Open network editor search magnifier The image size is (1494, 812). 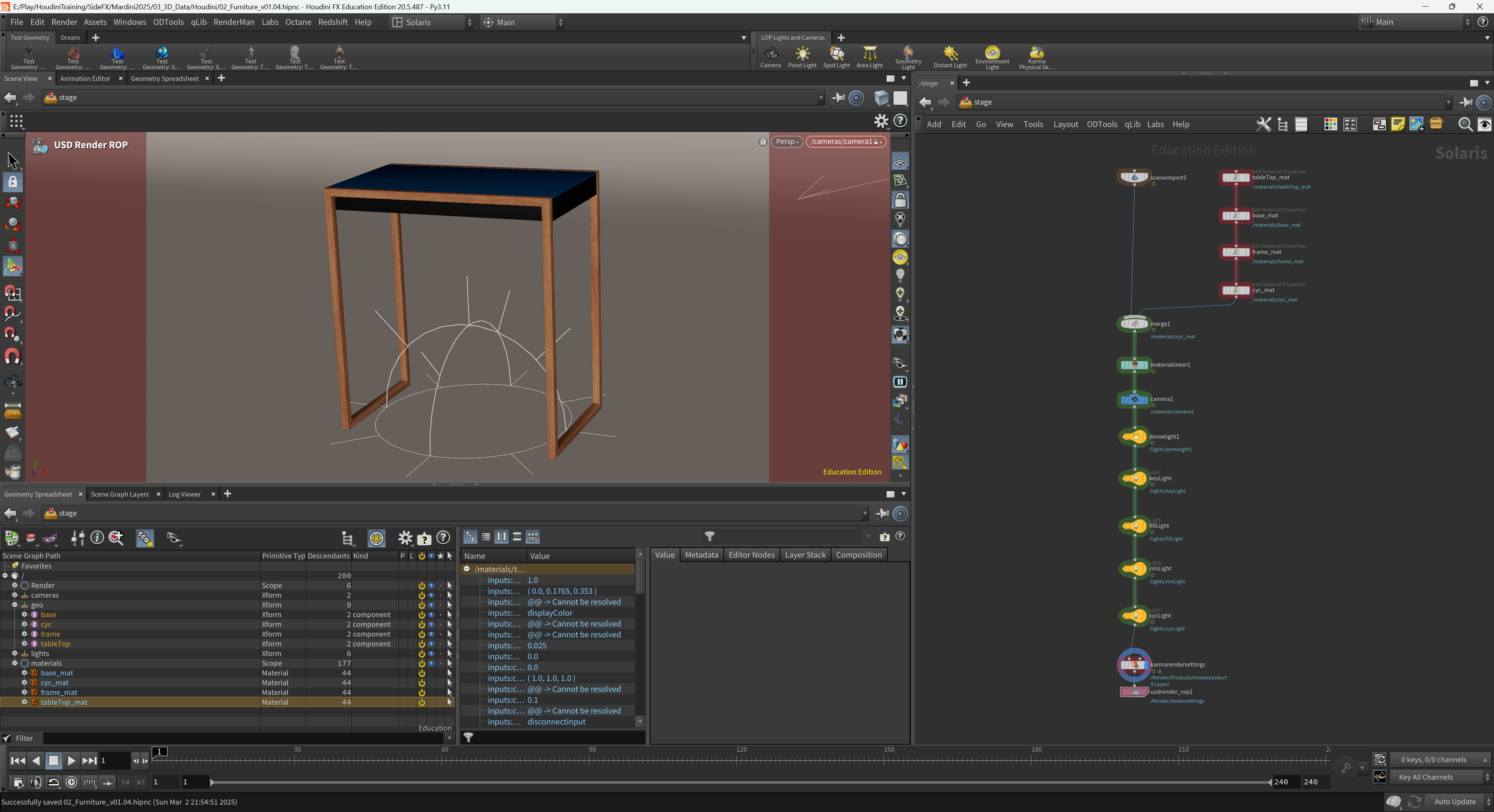[x=1465, y=124]
